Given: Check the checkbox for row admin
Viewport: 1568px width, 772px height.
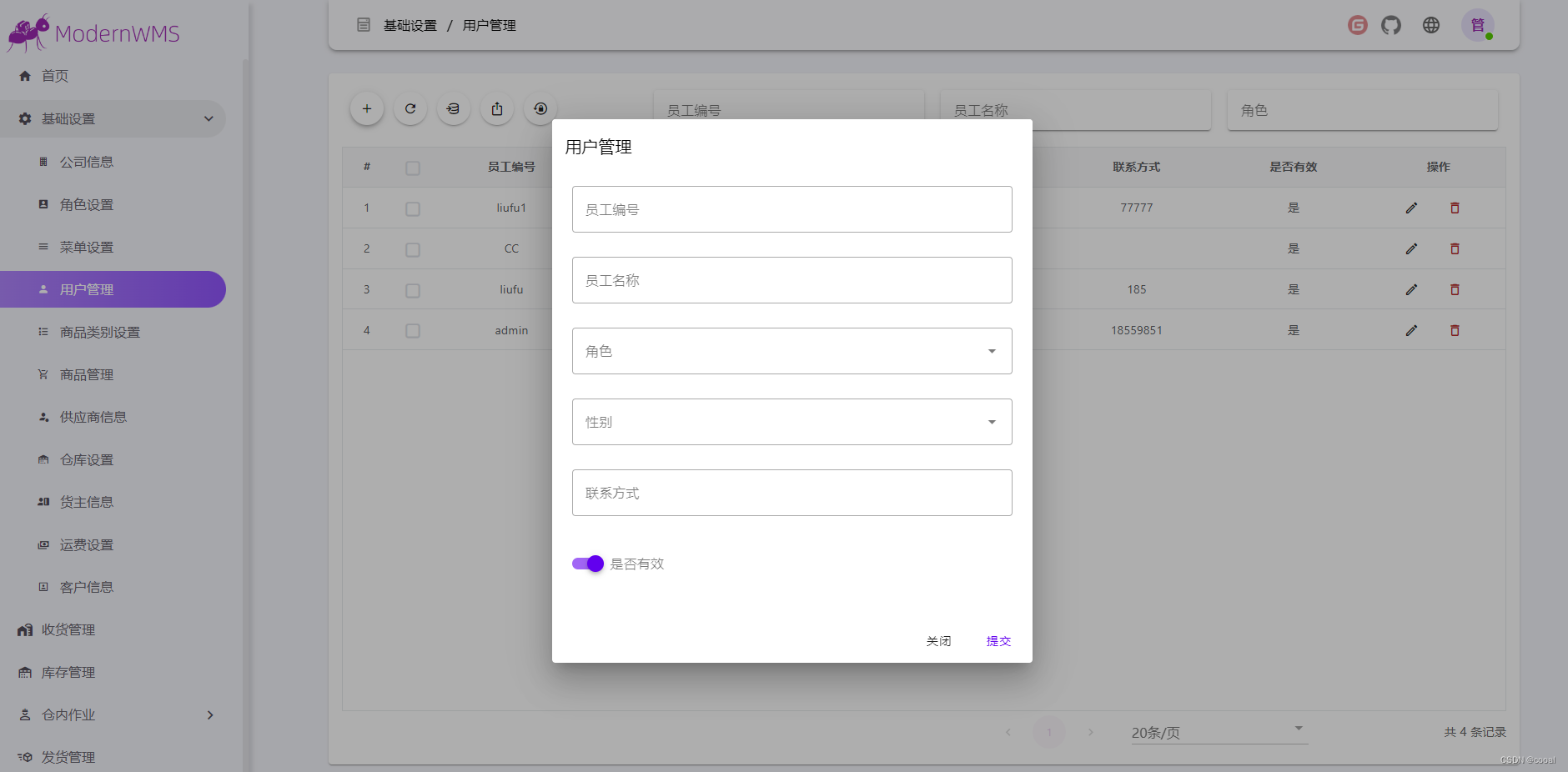Looking at the screenshot, I should coord(412,330).
